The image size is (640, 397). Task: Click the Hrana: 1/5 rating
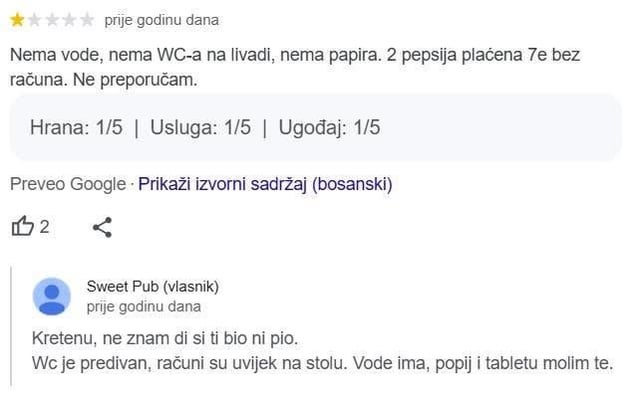point(76,127)
